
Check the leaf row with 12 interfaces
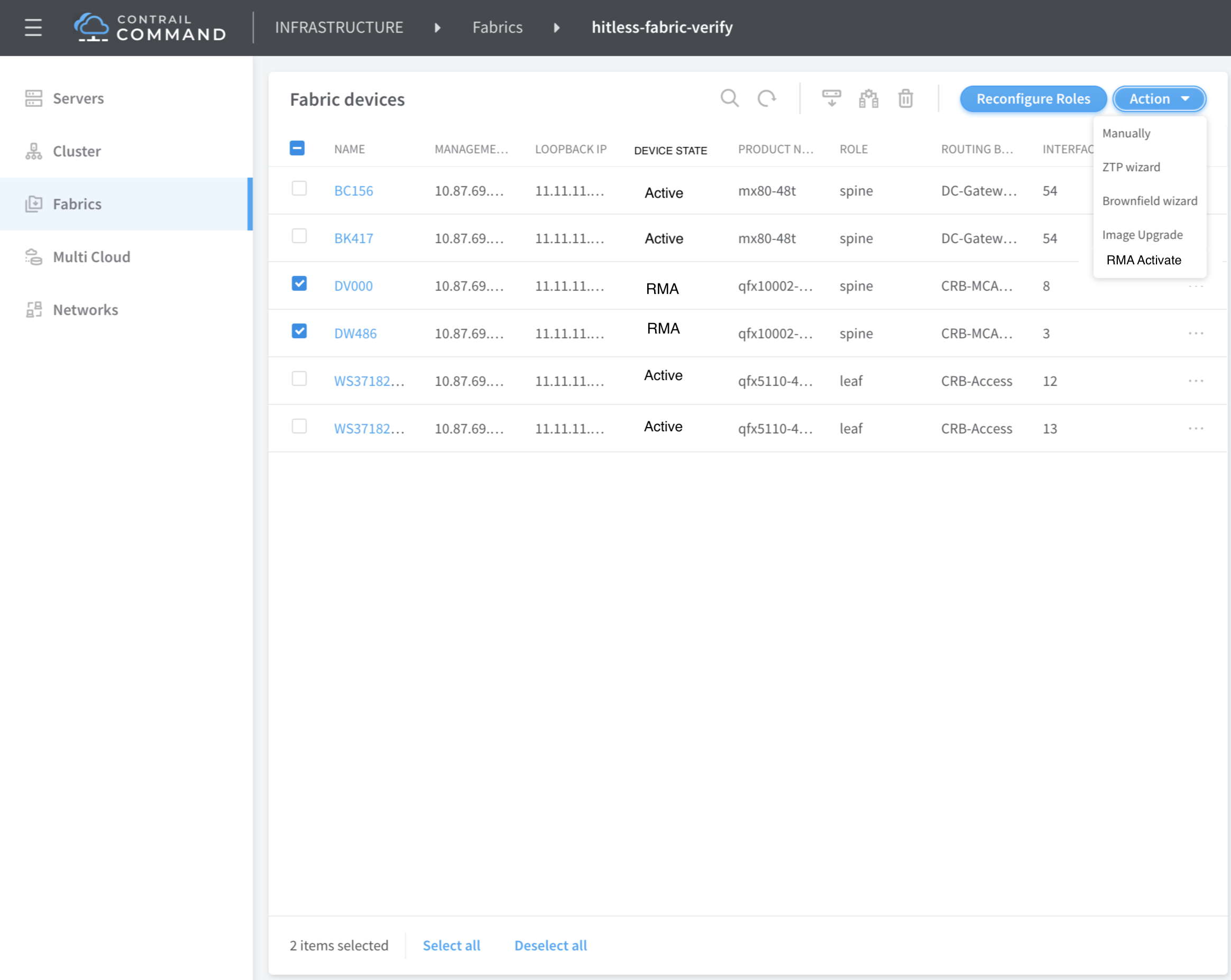click(299, 378)
